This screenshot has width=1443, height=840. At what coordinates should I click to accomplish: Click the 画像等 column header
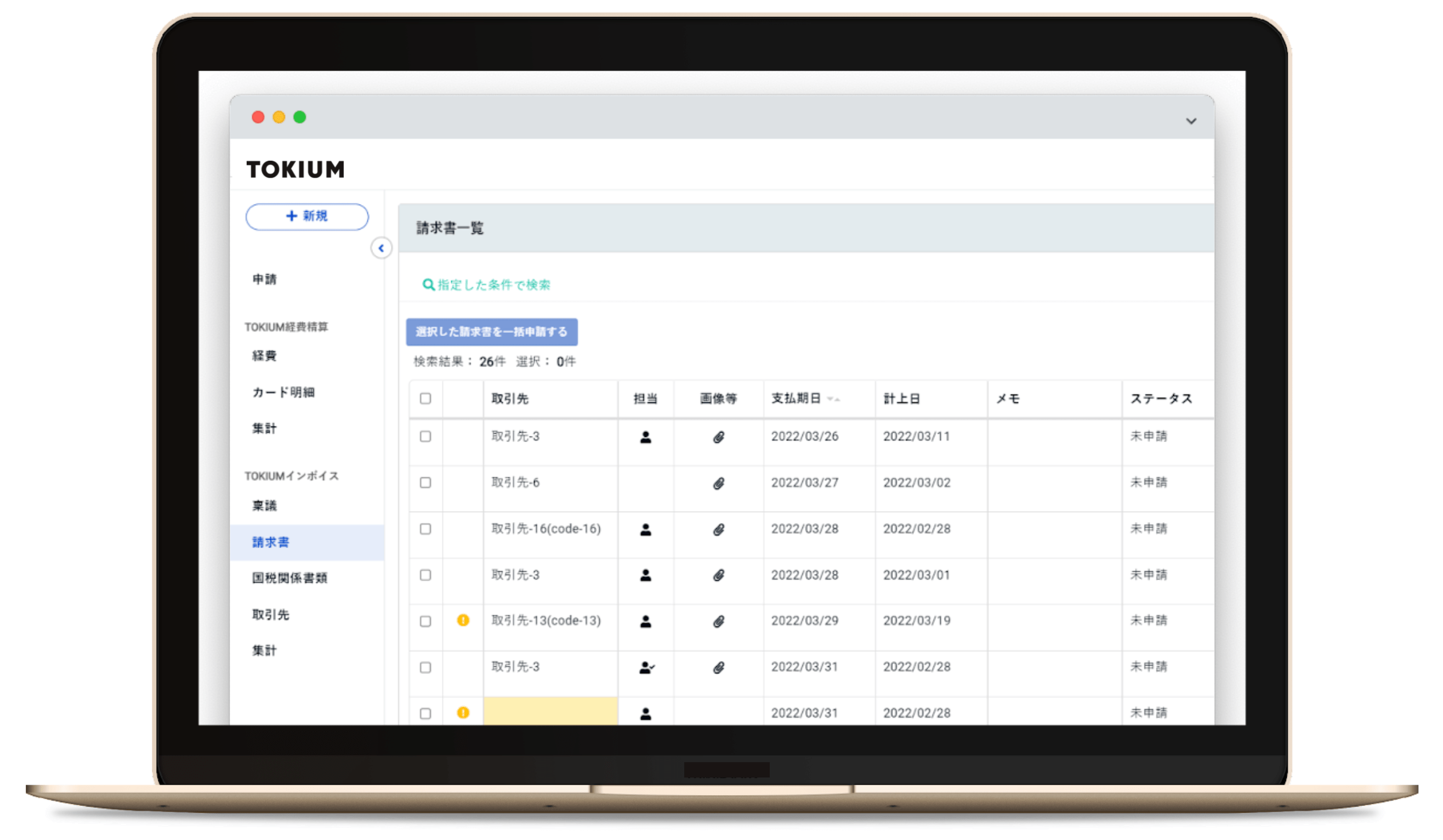[x=719, y=399]
